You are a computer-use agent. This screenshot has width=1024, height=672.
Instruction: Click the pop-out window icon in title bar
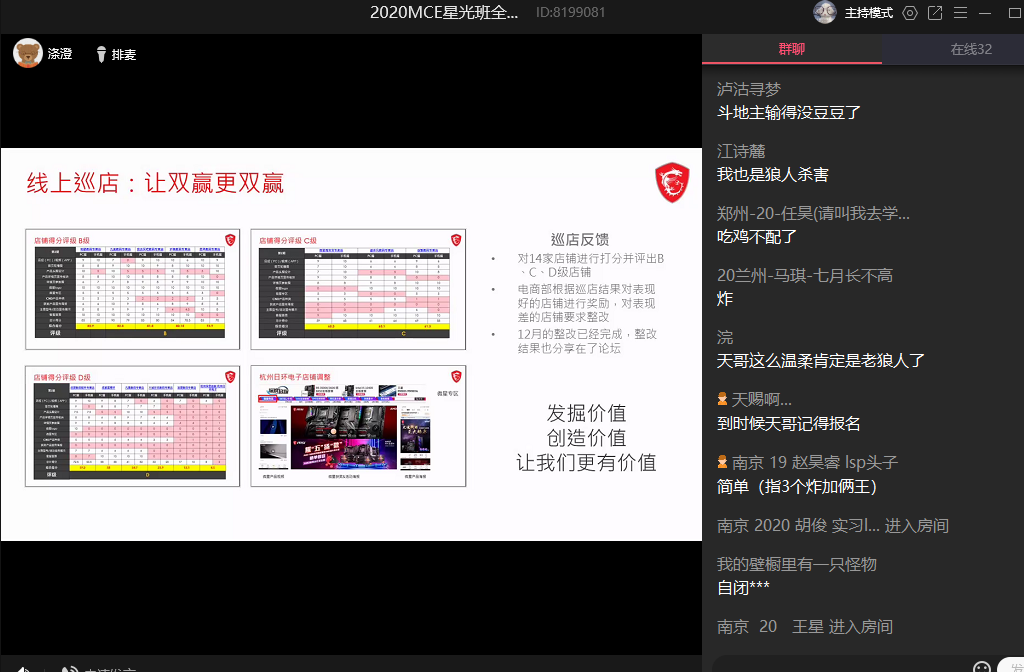935,13
